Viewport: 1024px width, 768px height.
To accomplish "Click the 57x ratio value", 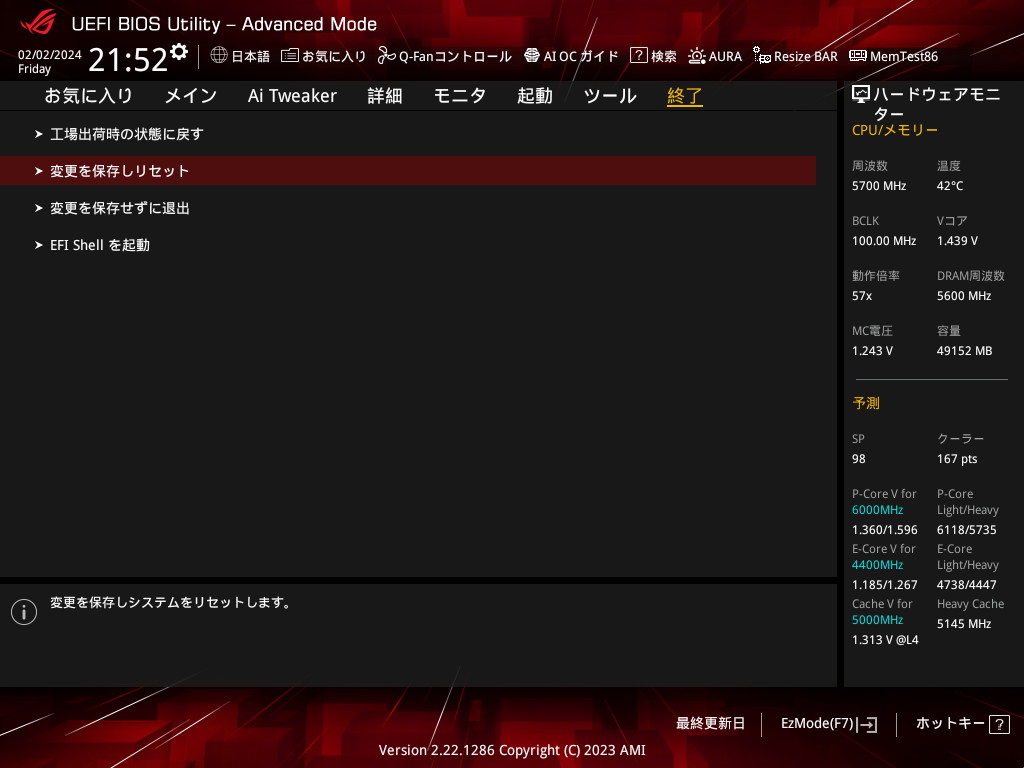I will [862, 296].
